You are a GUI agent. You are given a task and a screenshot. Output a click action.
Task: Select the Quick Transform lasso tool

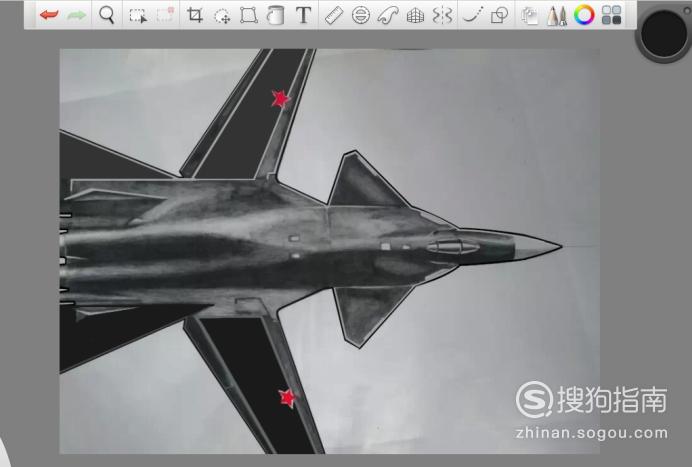click(222, 16)
